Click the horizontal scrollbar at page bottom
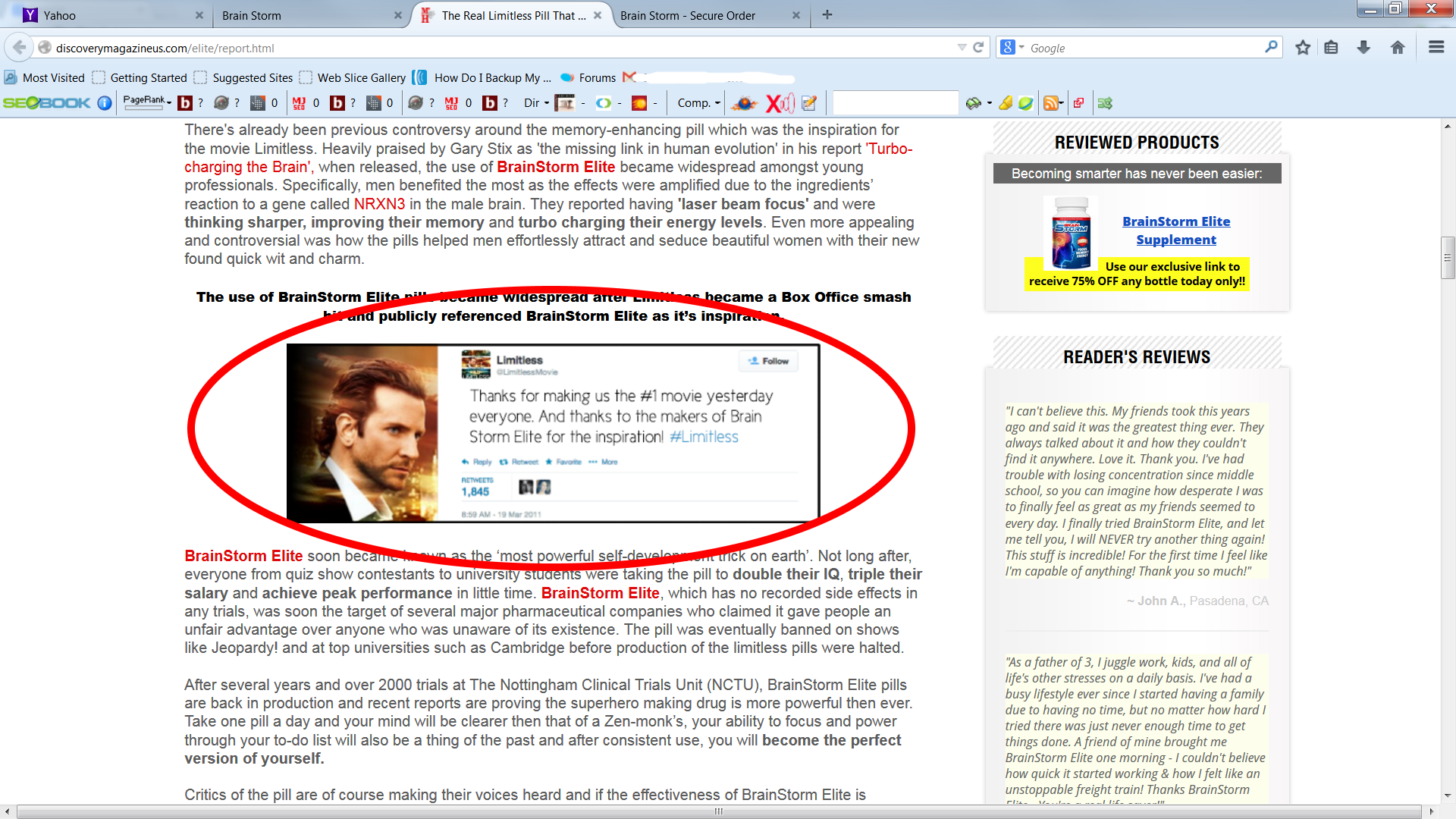 point(718,811)
